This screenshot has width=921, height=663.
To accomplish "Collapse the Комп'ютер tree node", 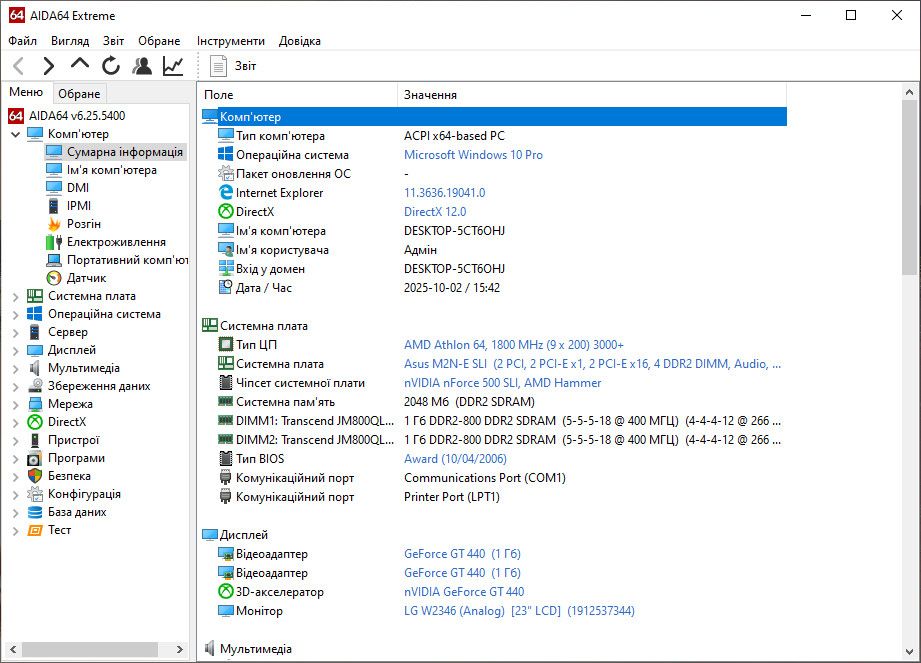I will click(x=16, y=134).
